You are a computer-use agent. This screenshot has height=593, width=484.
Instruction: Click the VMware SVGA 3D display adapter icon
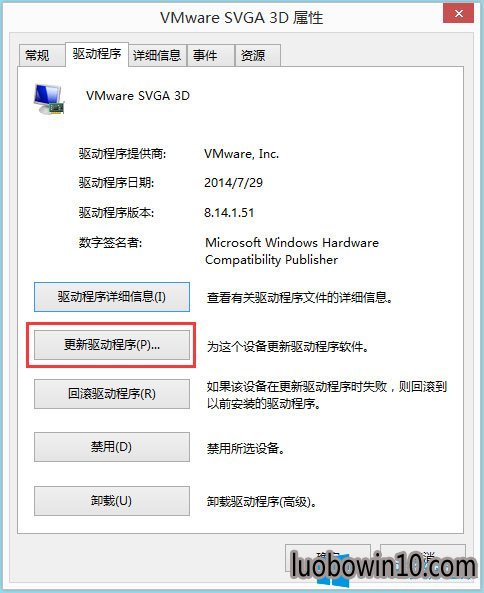click(x=49, y=99)
